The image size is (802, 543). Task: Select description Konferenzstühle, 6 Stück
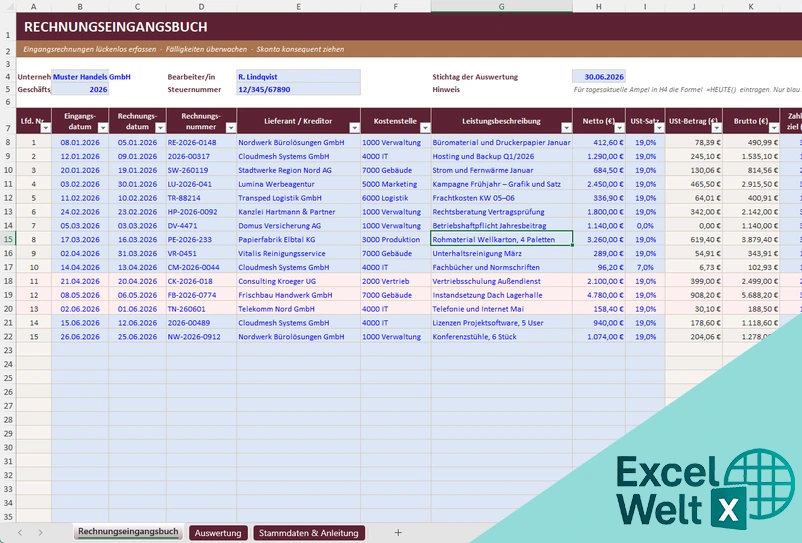(501, 336)
